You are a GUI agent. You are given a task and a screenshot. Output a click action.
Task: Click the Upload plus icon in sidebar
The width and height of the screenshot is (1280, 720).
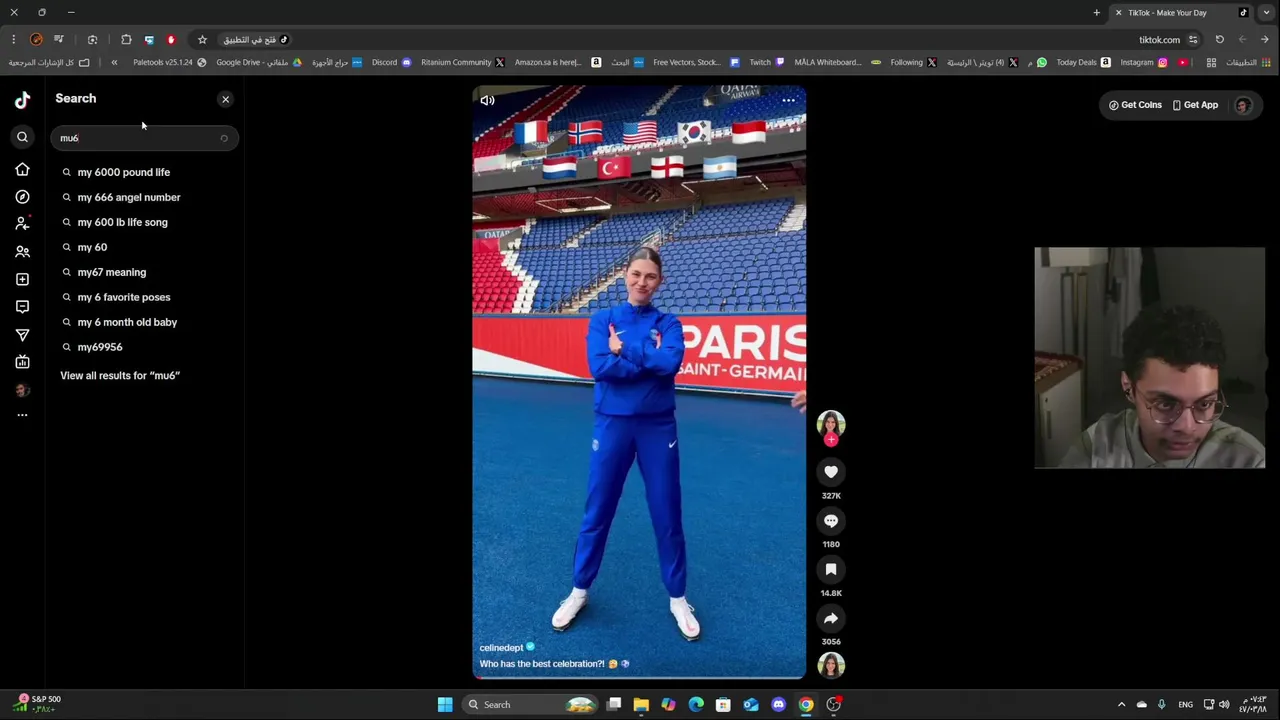point(22,279)
